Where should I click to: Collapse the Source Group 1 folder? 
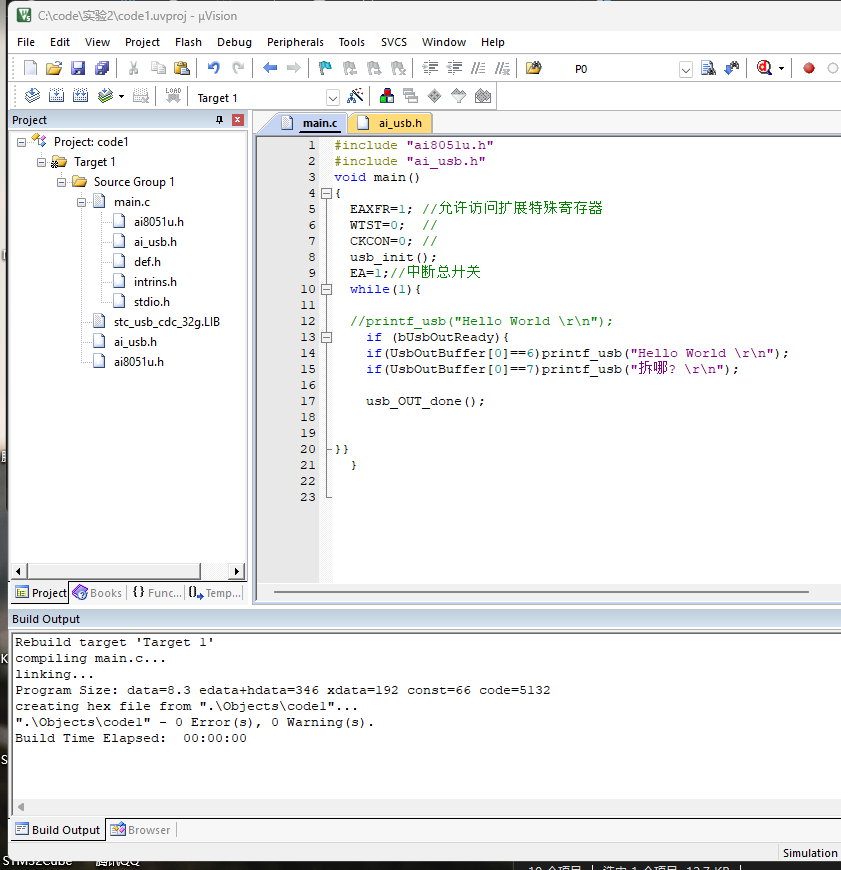[61, 183]
